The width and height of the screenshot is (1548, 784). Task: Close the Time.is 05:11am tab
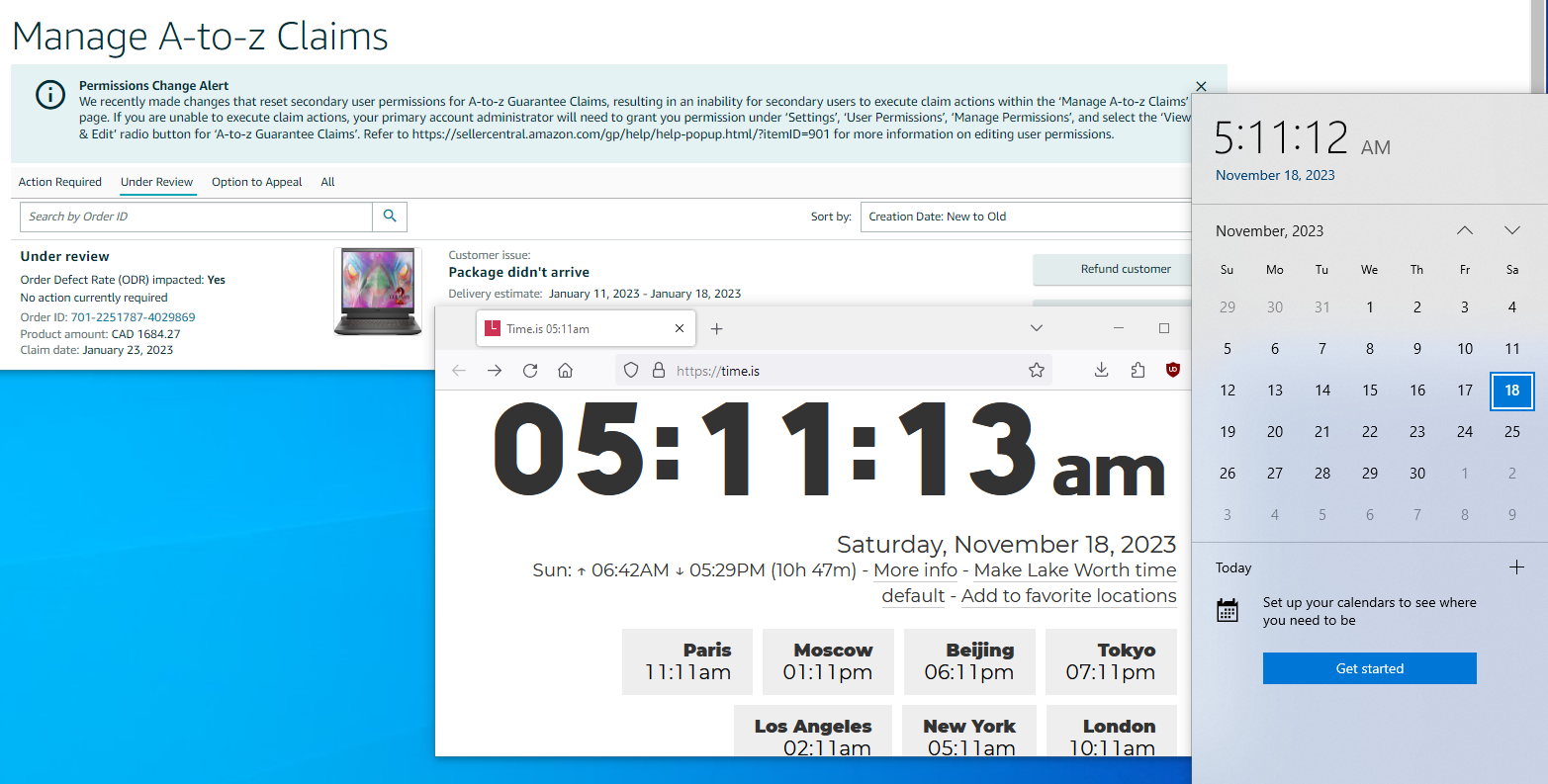point(680,328)
